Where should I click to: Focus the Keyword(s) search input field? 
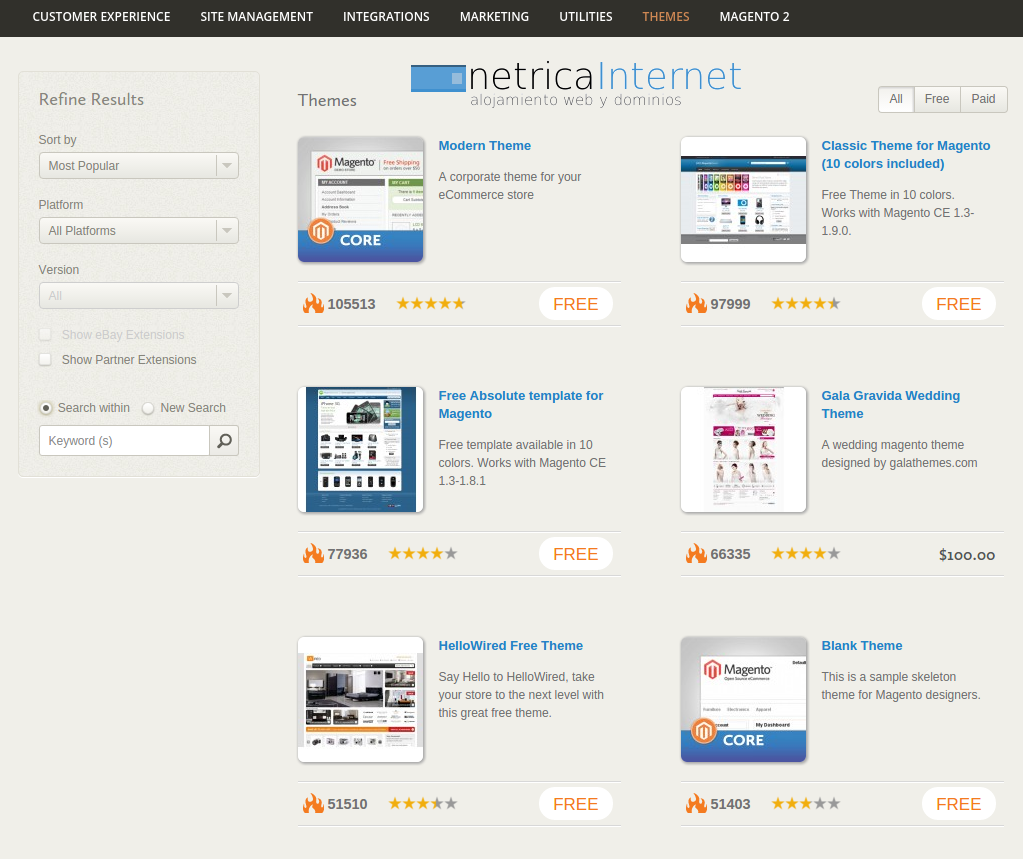tap(124, 441)
